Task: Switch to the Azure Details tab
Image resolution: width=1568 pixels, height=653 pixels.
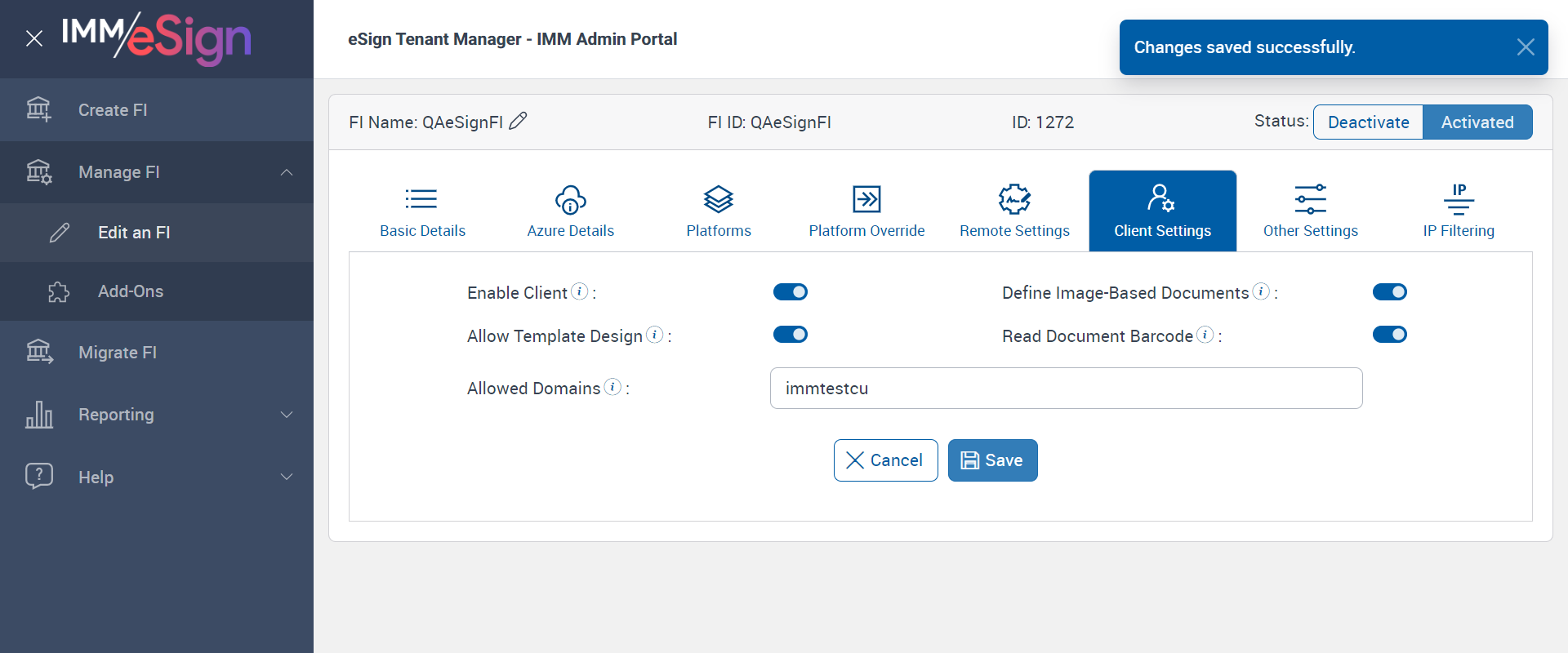Action: click(x=570, y=211)
